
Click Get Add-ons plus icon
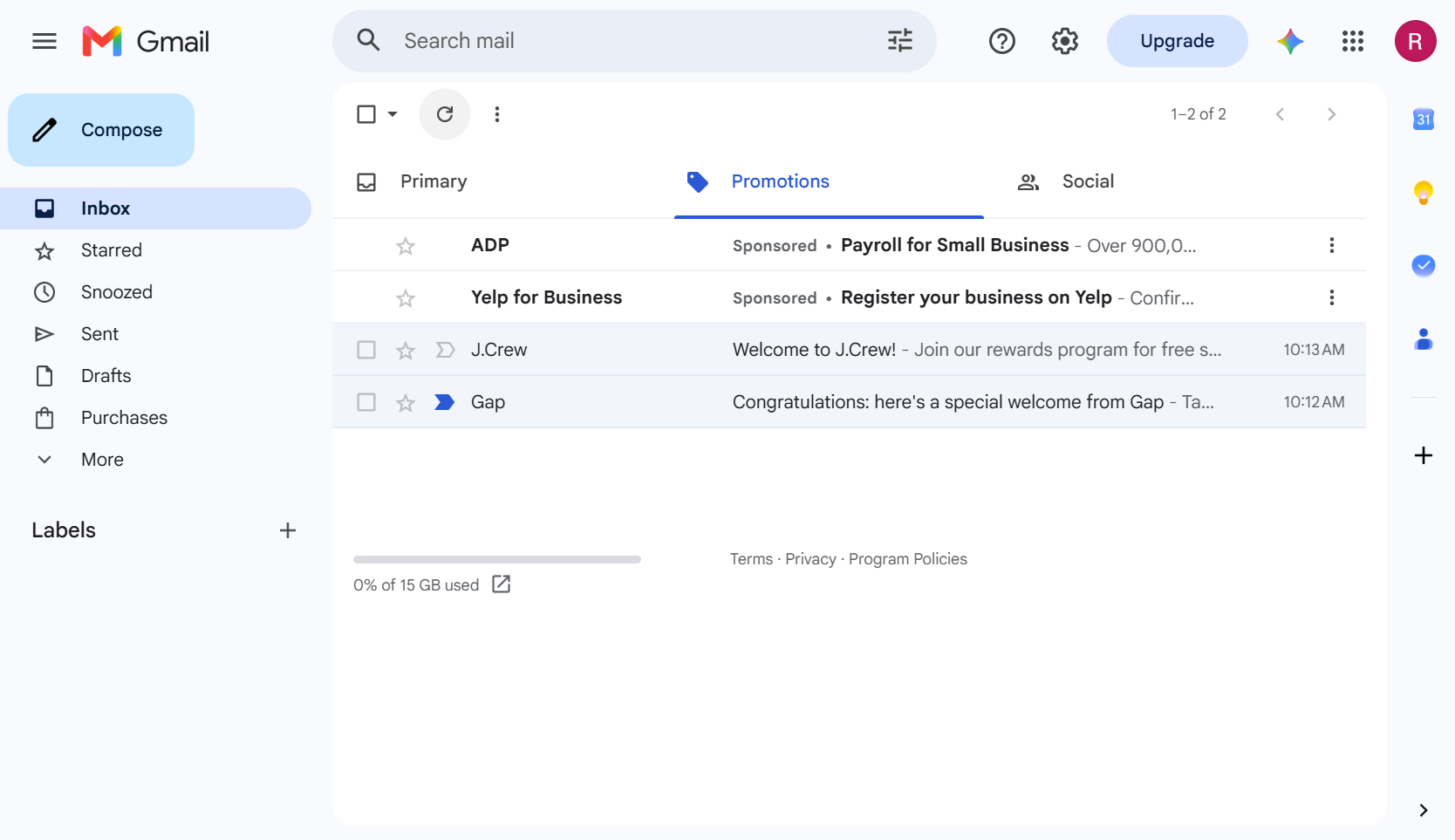(x=1424, y=455)
